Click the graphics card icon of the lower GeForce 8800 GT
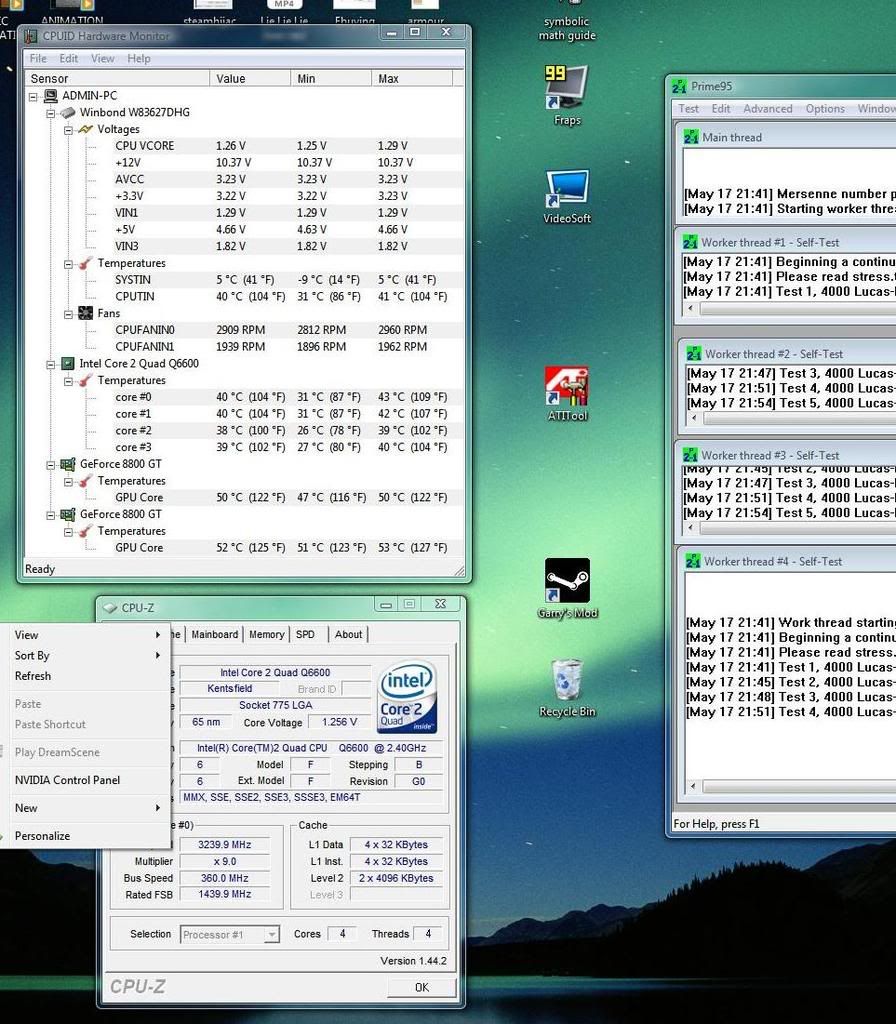This screenshot has height=1024, width=896. 68,515
